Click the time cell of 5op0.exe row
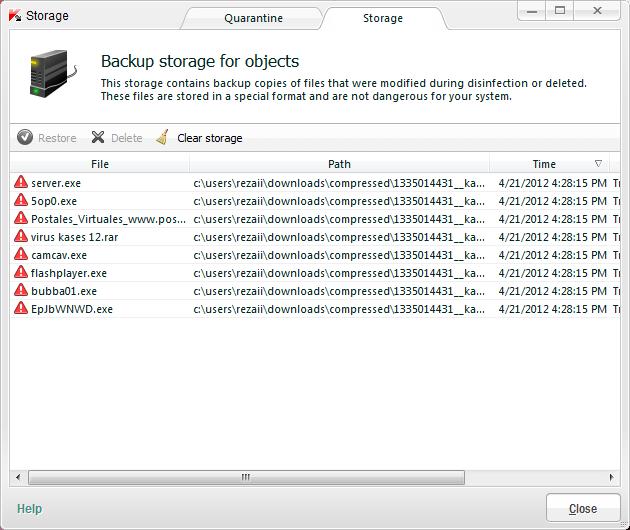 (552, 201)
